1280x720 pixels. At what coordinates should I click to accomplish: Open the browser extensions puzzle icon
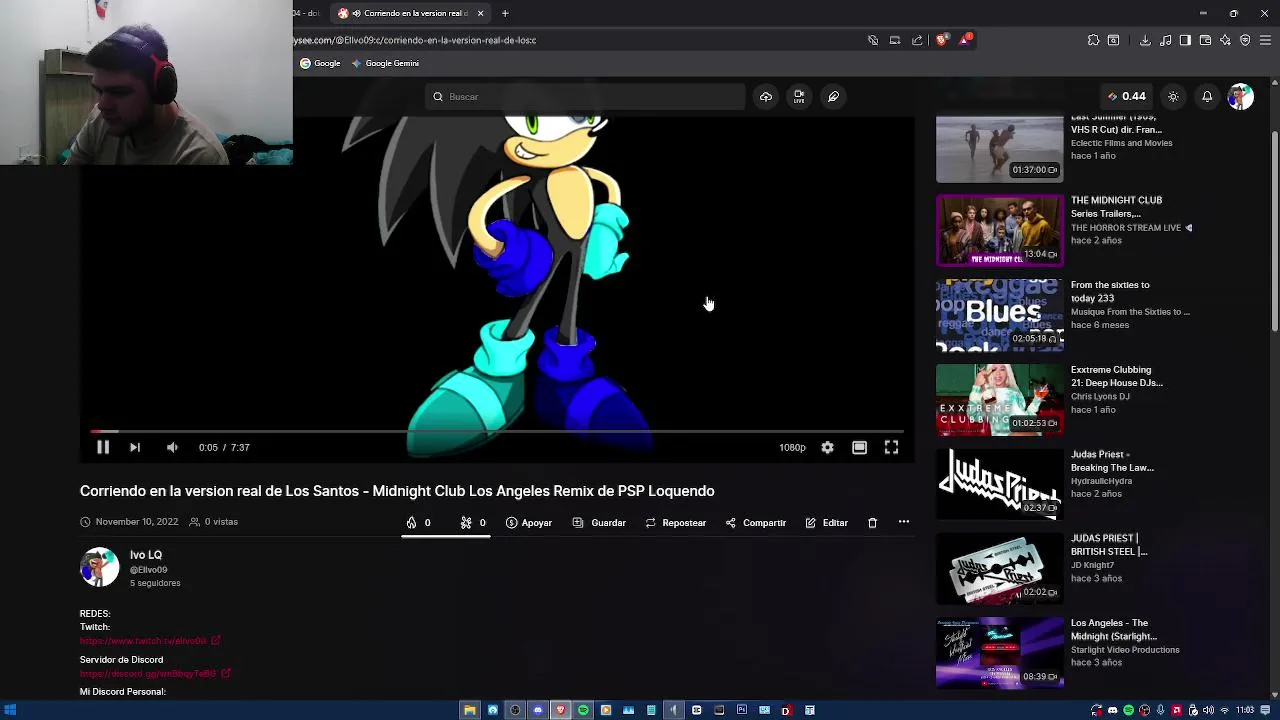click(x=1093, y=40)
